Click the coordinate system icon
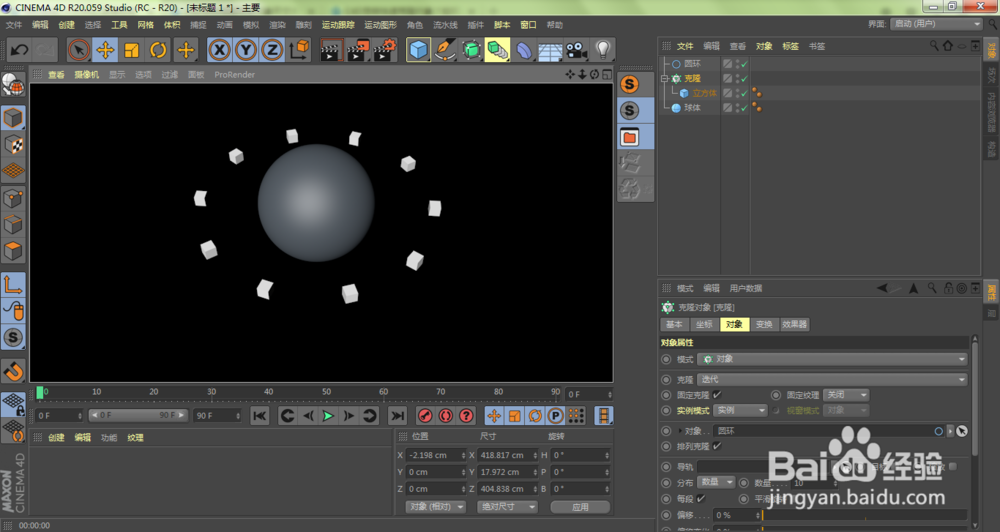This screenshot has height=532, width=1000. [x=299, y=50]
